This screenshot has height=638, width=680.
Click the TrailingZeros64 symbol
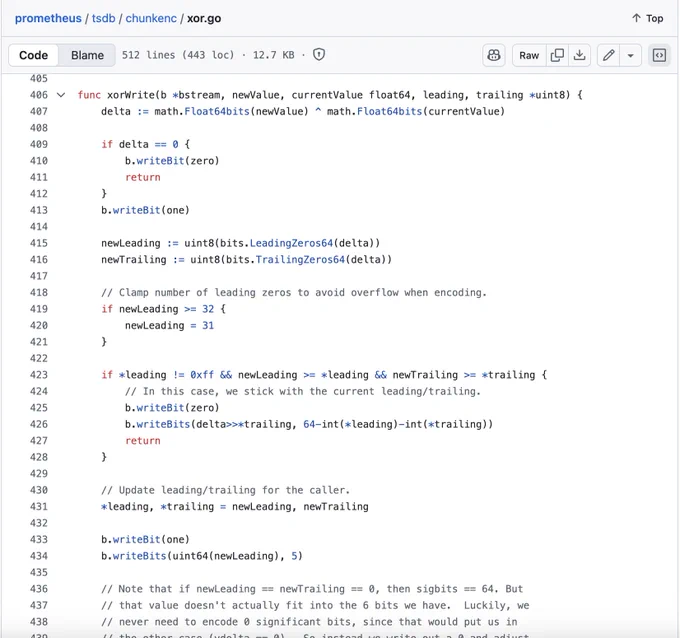pos(300,260)
